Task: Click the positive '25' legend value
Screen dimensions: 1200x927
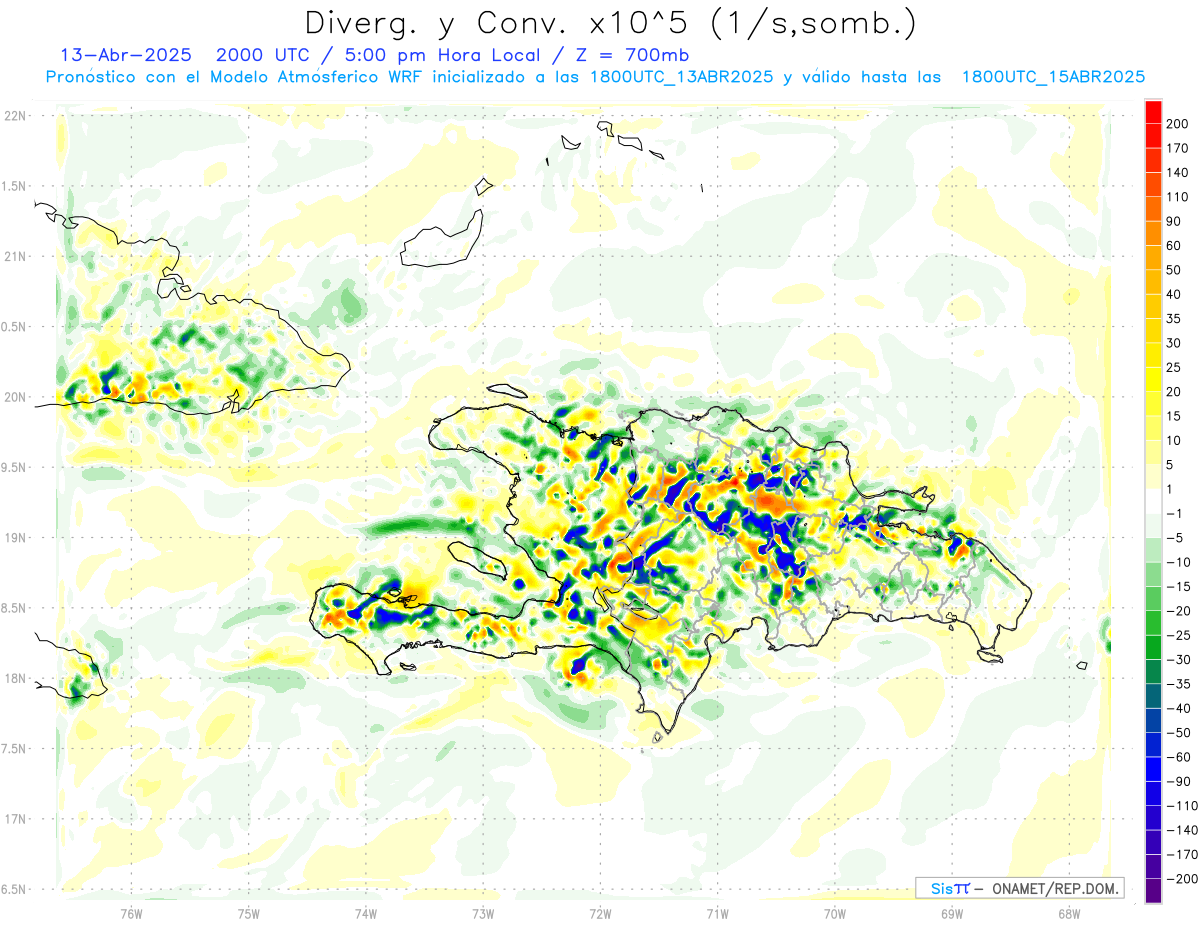Action: (1175, 367)
